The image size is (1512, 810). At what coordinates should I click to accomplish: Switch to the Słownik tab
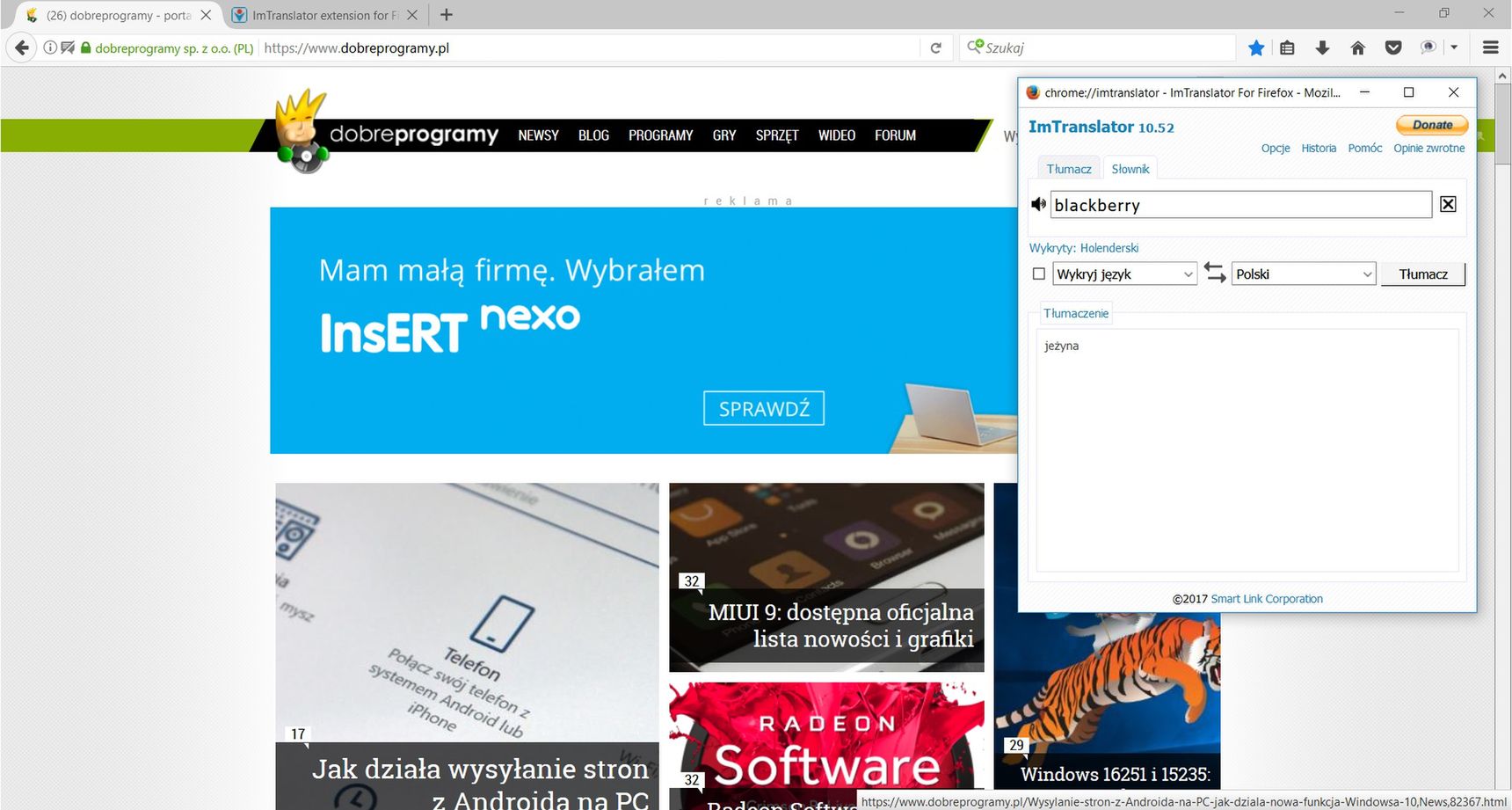click(x=1130, y=169)
